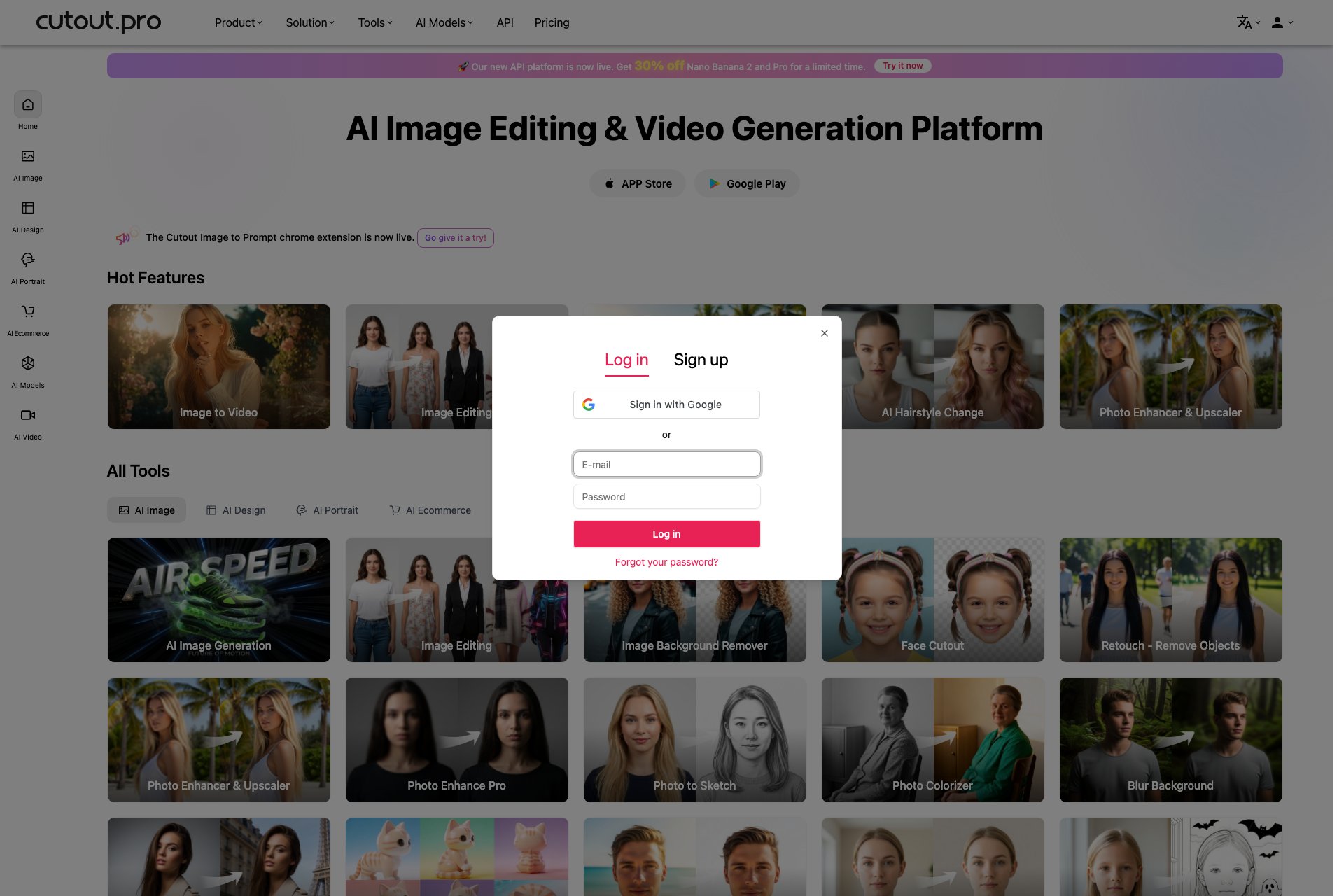Image resolution: width=1344 pixels, height=896 pixels.
Task: Close the login dialog with X
Action: point(825,333)
